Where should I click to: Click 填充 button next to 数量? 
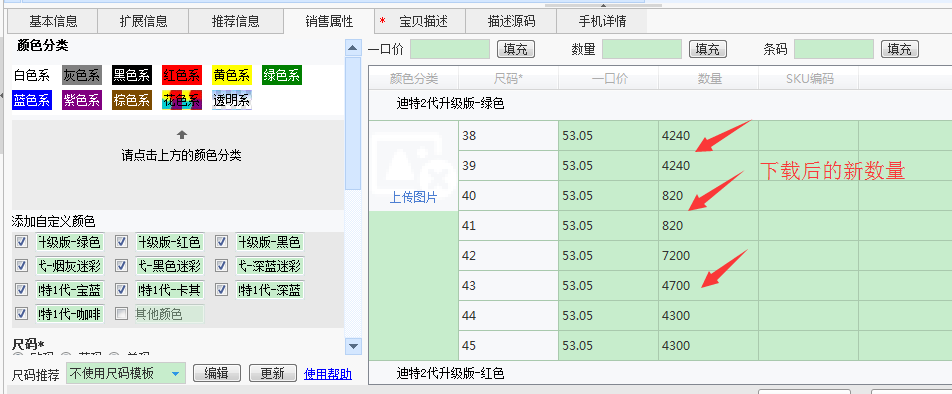pos(708,49)
